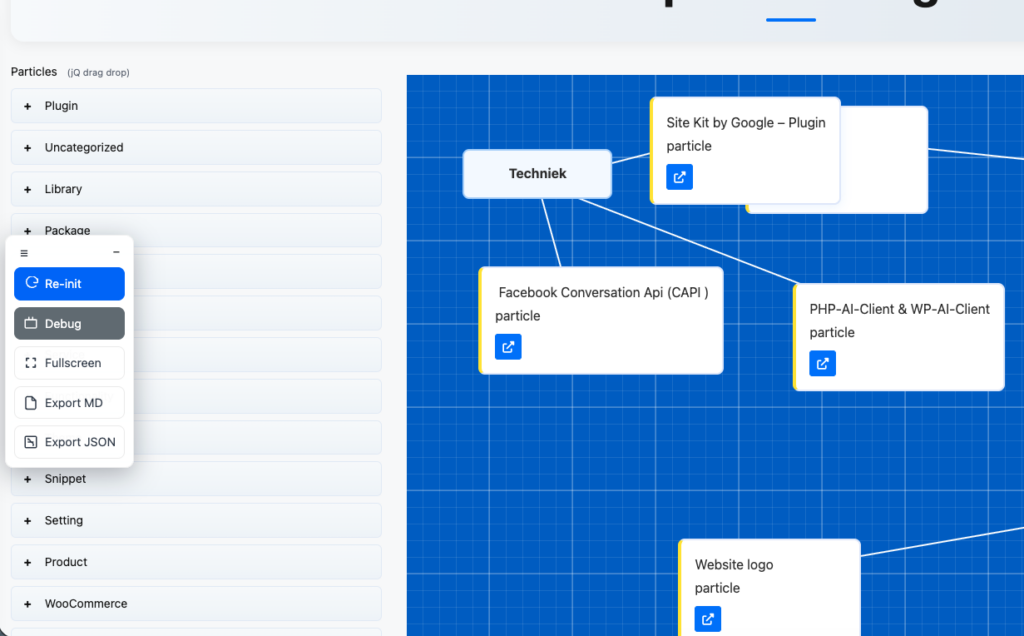Export the map as JSON

point(69,442)
